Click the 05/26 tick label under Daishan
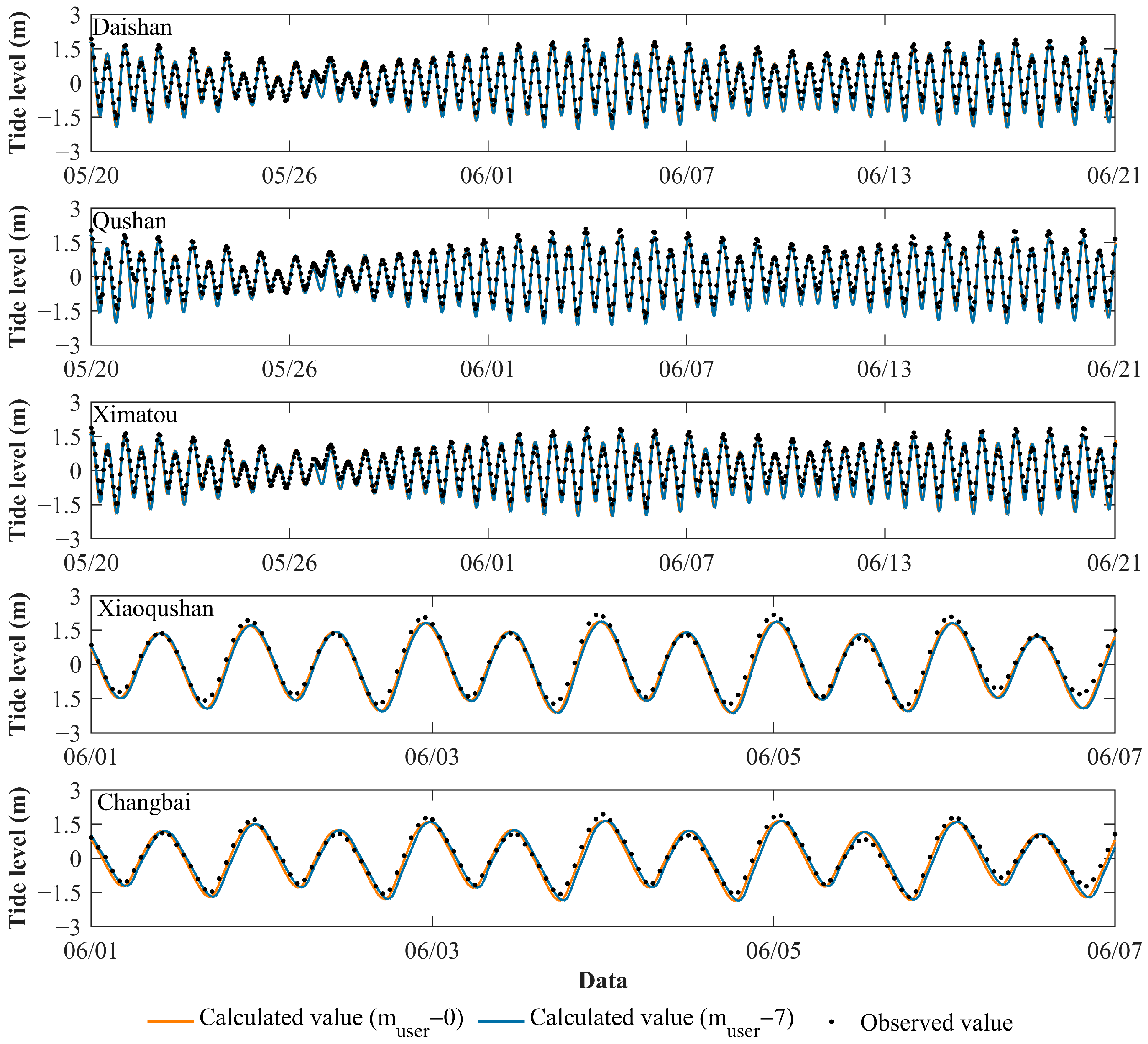 point(289,175)
